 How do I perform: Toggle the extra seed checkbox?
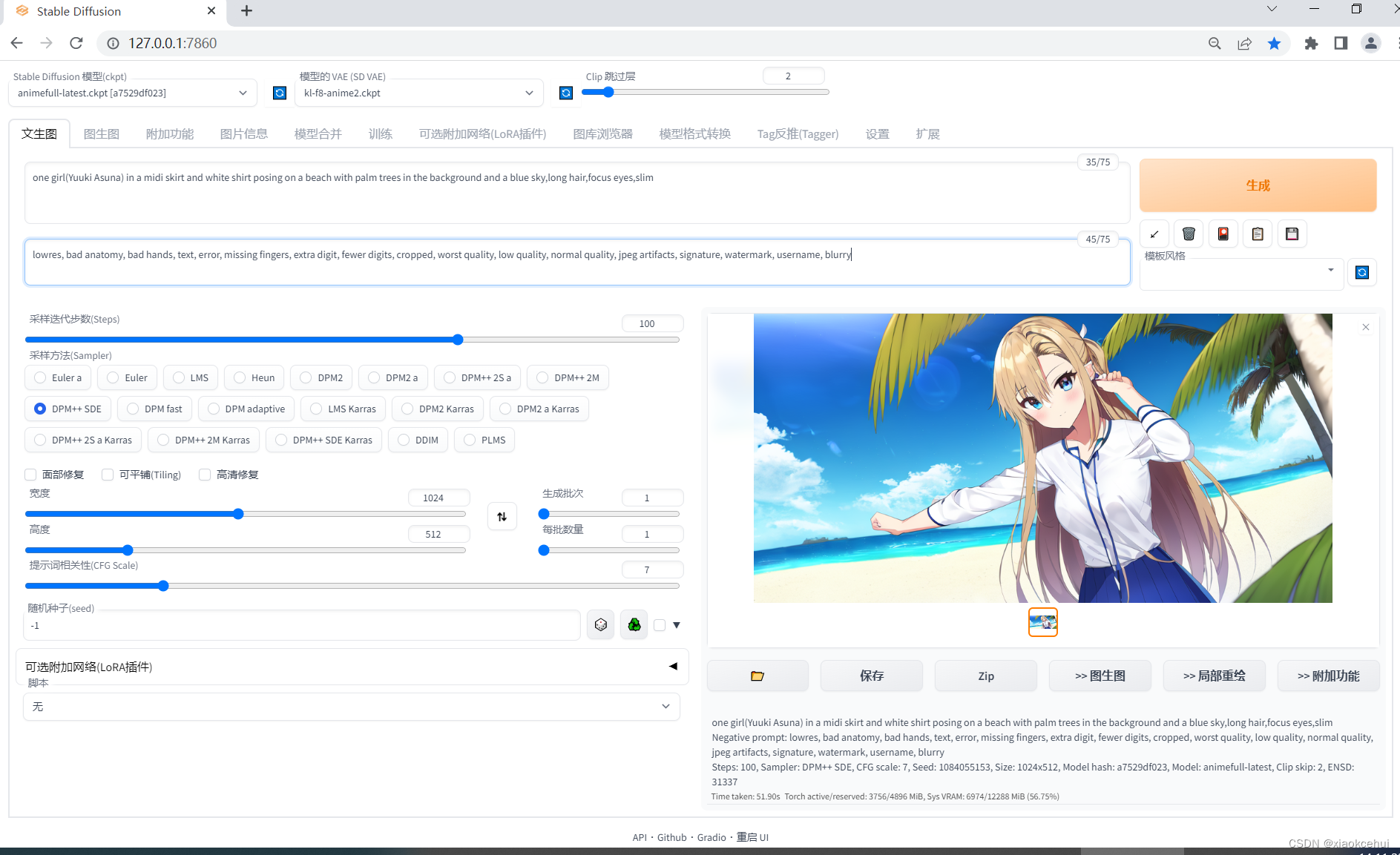click(x=660, y=625)
